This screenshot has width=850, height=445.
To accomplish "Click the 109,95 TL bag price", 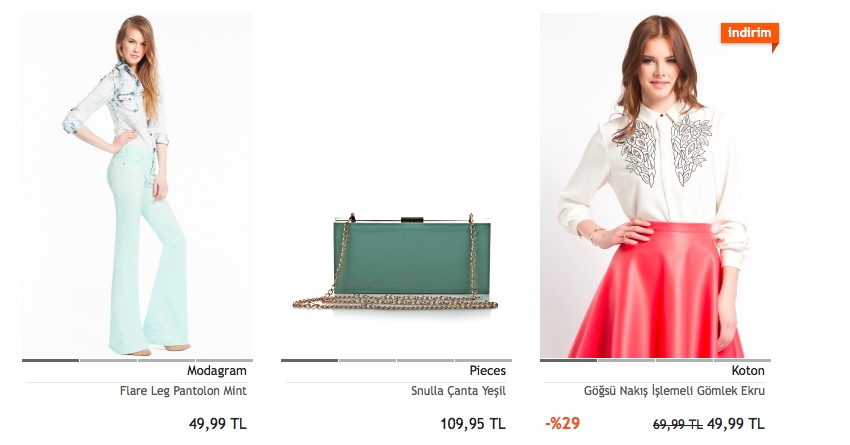I will point(473,423).
